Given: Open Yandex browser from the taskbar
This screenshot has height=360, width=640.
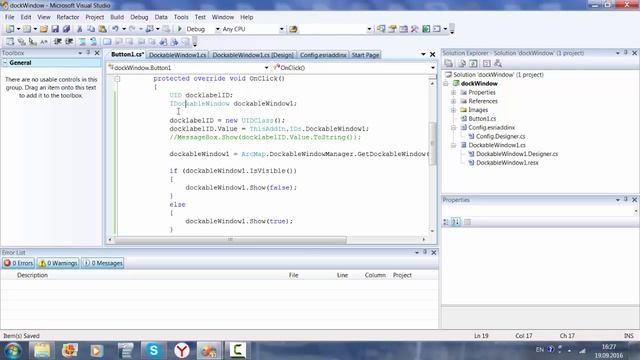Looking at the screenshot, I should [x=182, y=350].
